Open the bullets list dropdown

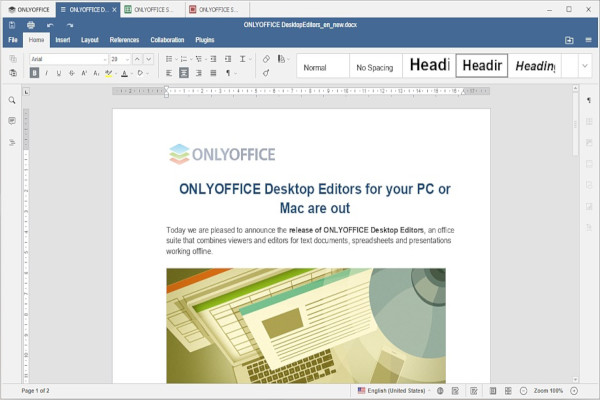pos(176,59)
